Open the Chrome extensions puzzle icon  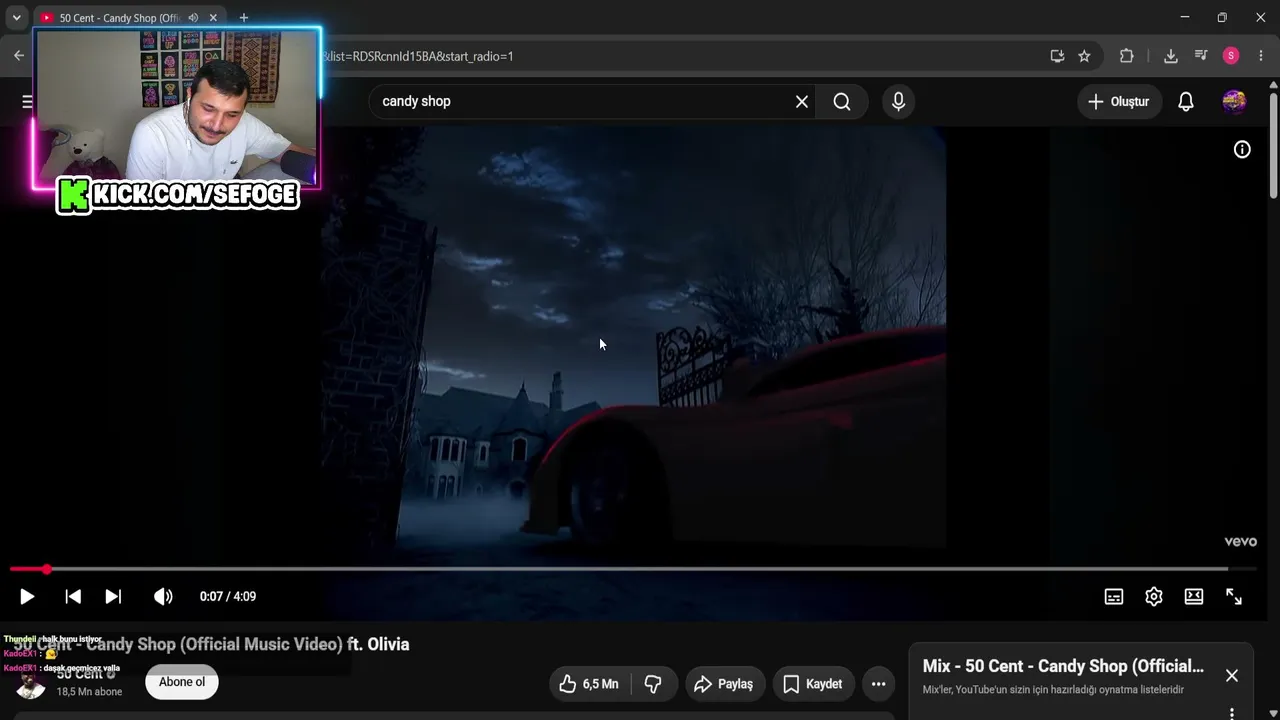pyautogui.click(x=1127, y=56)
